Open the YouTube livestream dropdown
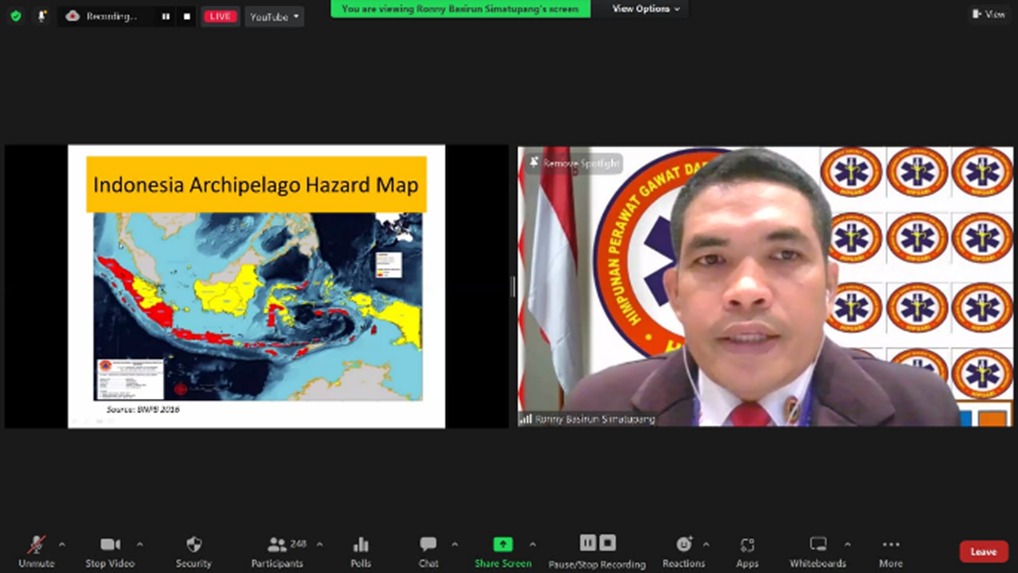Screen dimensions: 1018x573 coord(274,17)
